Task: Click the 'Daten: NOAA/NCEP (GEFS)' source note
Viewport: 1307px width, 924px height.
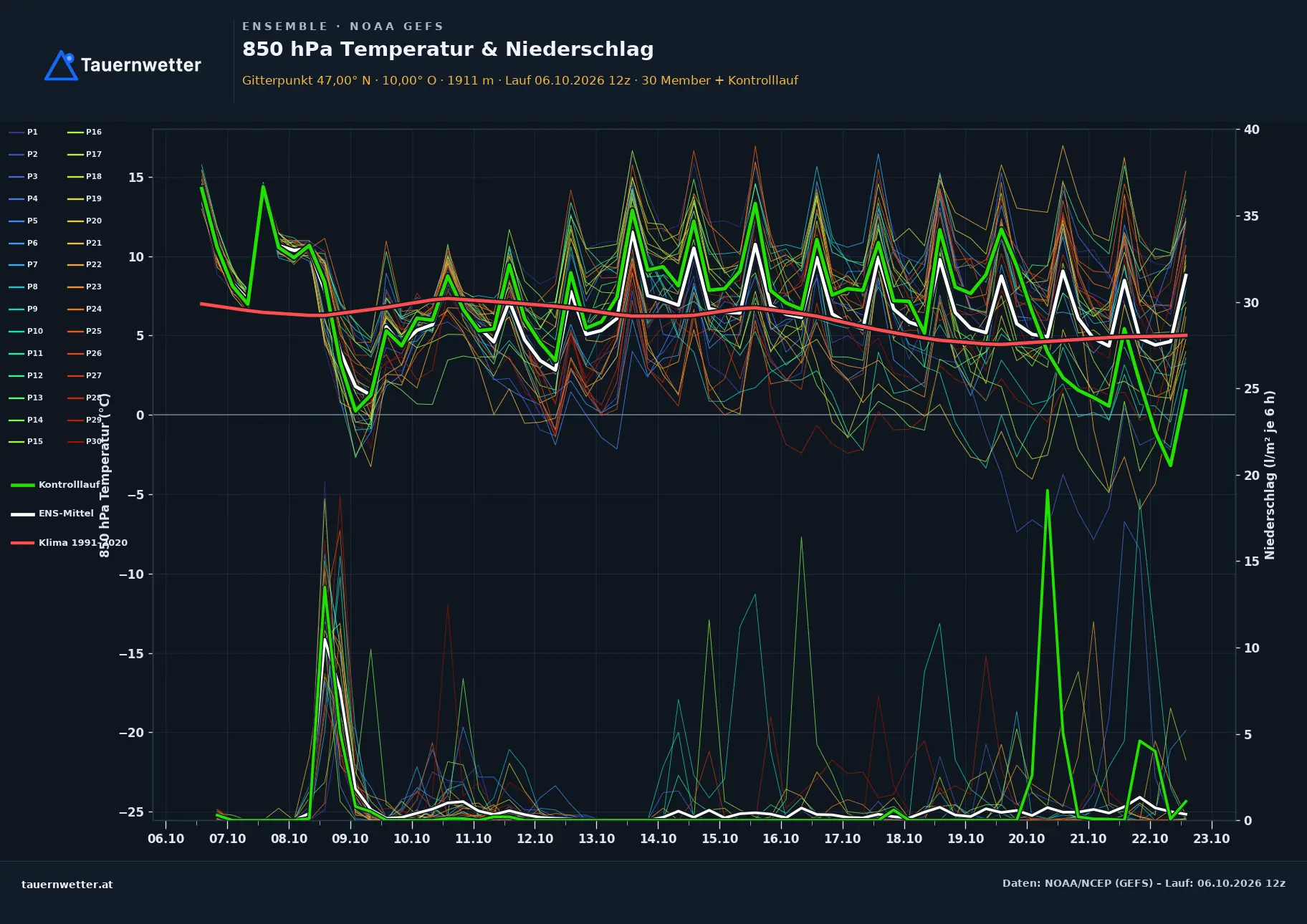Action: (1144, 883)
